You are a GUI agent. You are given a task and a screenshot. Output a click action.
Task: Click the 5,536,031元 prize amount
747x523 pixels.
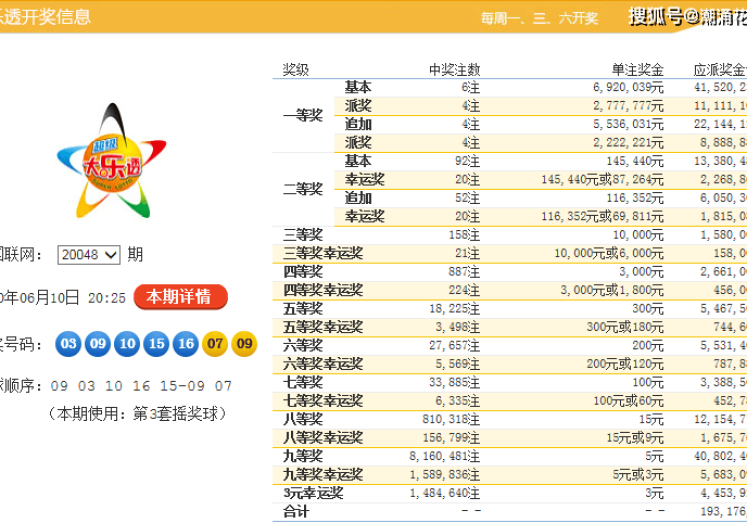click(x=628, y=124)
